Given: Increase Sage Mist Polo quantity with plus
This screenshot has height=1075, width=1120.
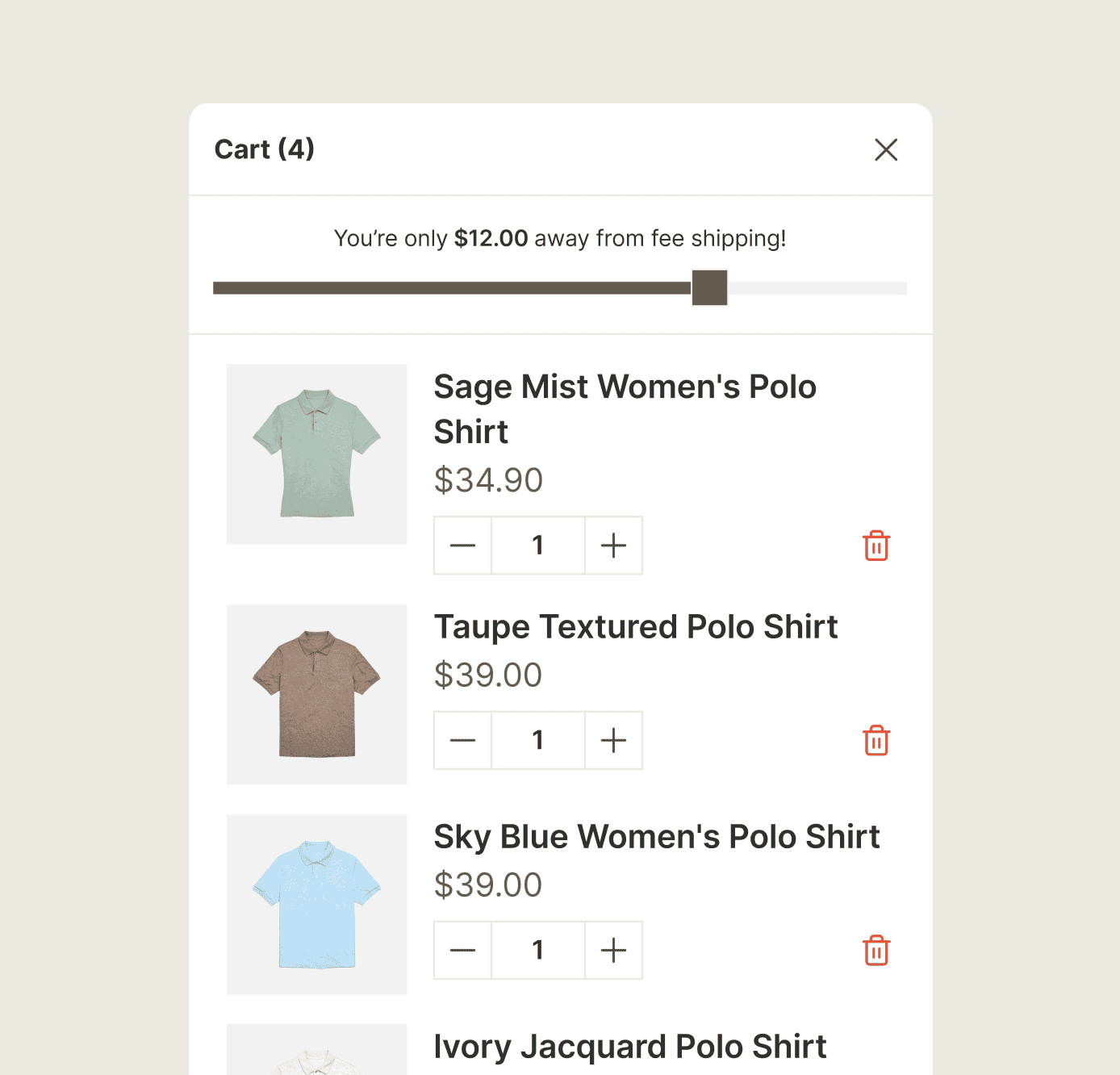Looking at the screenshot, I should coord(614,546).
